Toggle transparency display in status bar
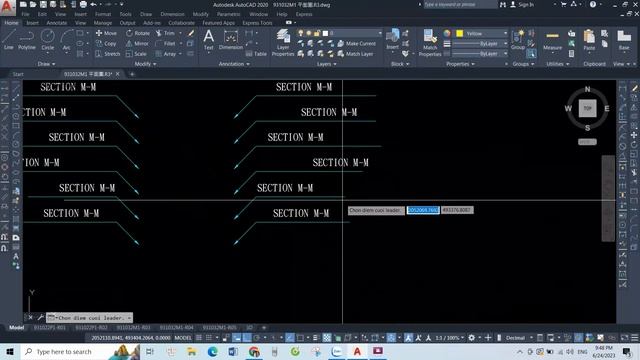This screenshot has width=640, height=360. (327, 338)
